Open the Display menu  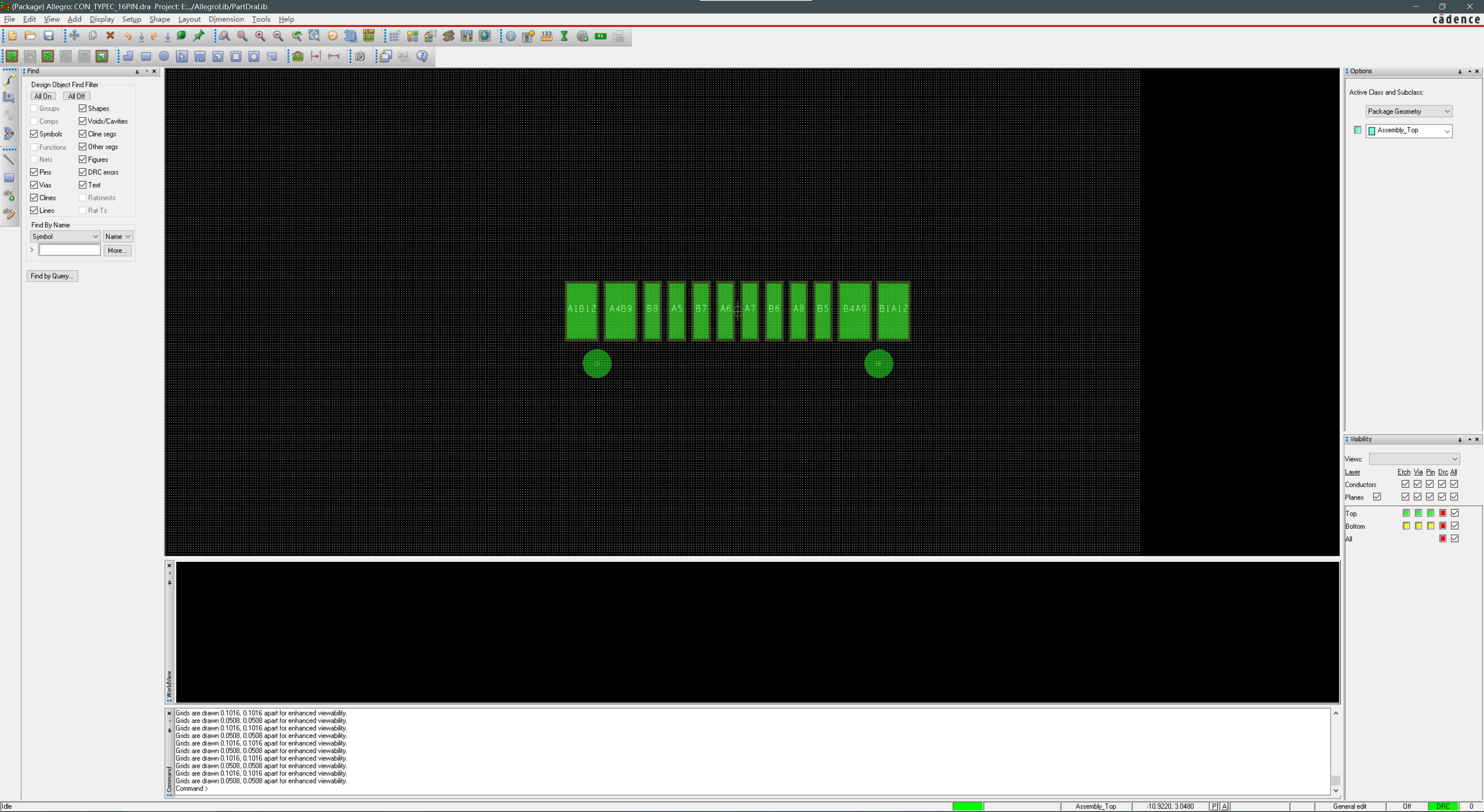pyautogui.click(x=102, y=19)
